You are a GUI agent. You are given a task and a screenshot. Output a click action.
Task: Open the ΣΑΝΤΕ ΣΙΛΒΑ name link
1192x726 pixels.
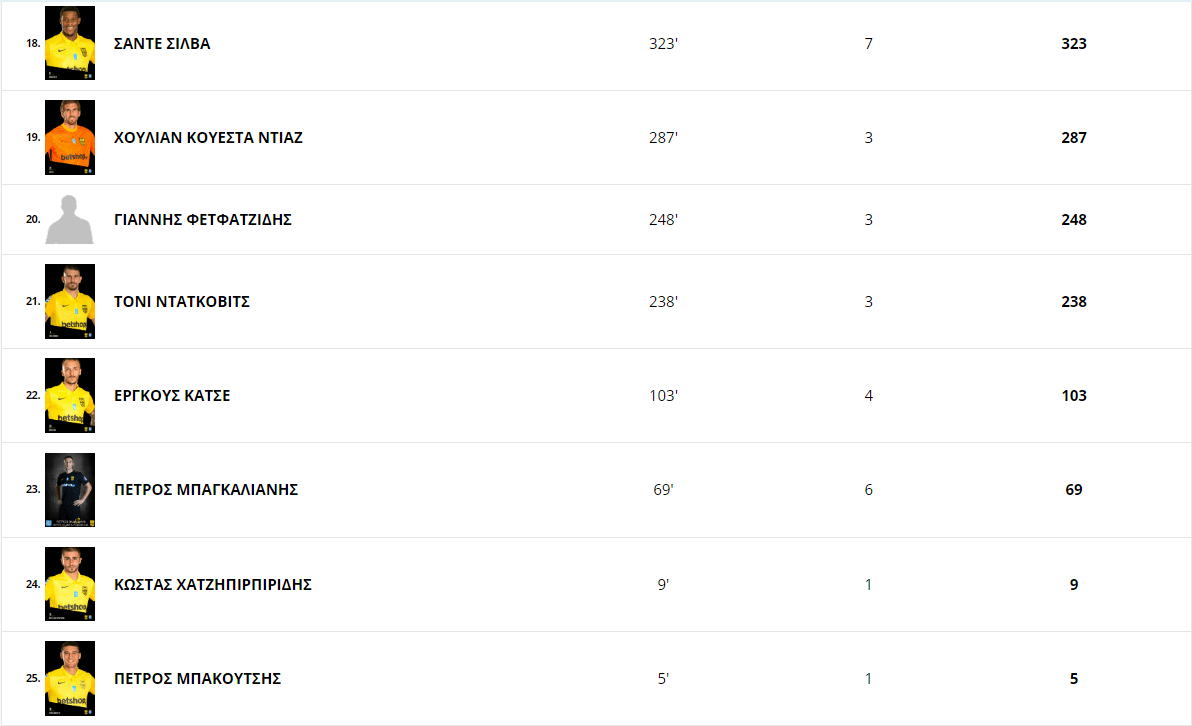pyautogui.click(x=162, y=44)
